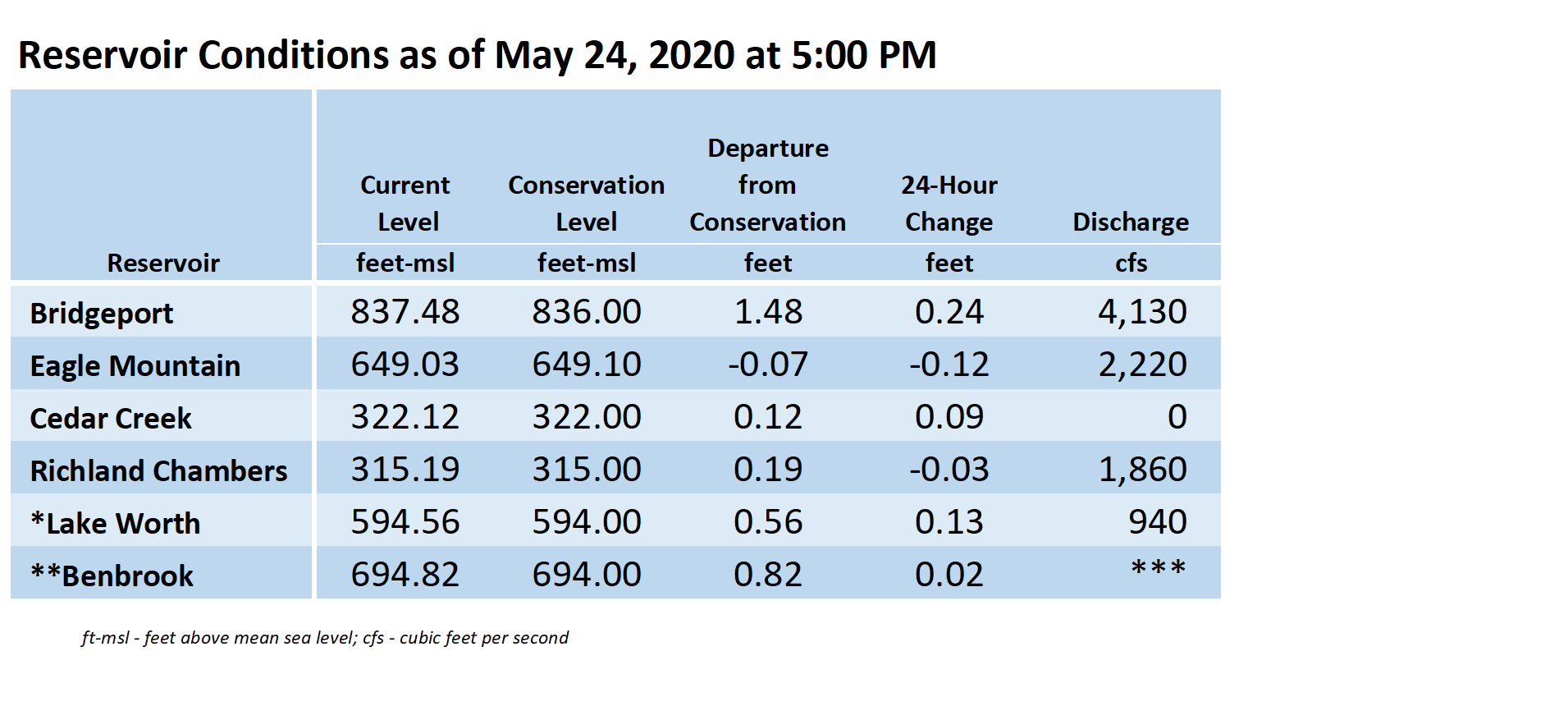This screenshot has height=711, width=1568.
Task: Select the Reservoir column header
Action: (x=163, y=264)
